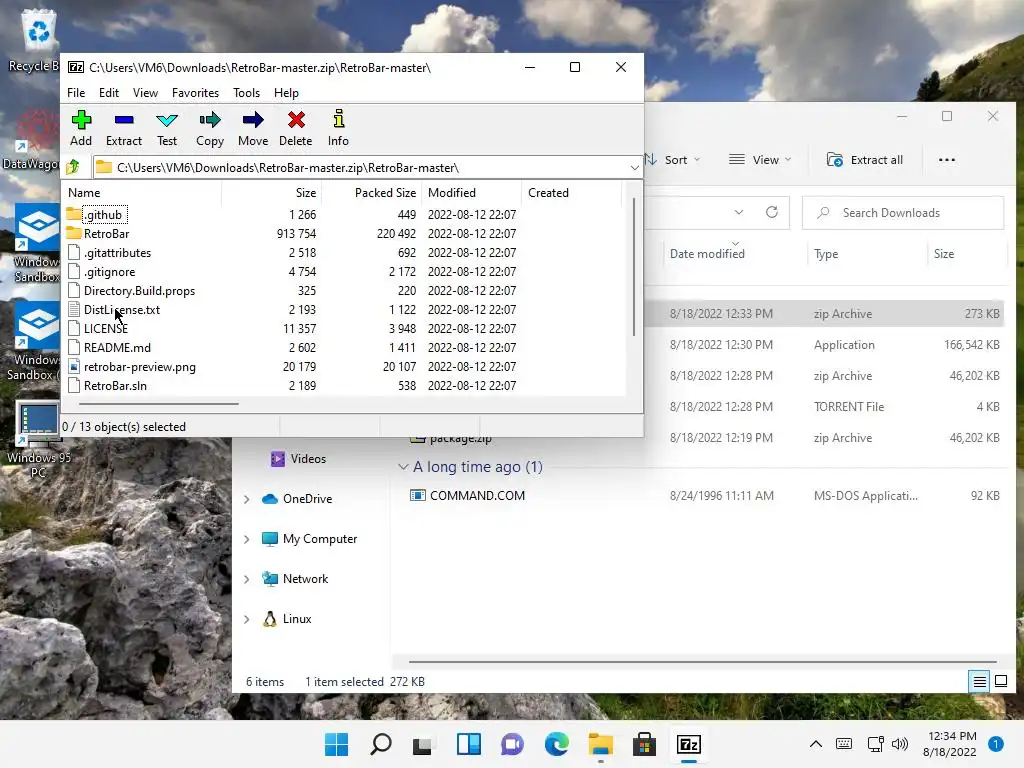Open the Edit menu in 7-Zip

tap(109, 93)
